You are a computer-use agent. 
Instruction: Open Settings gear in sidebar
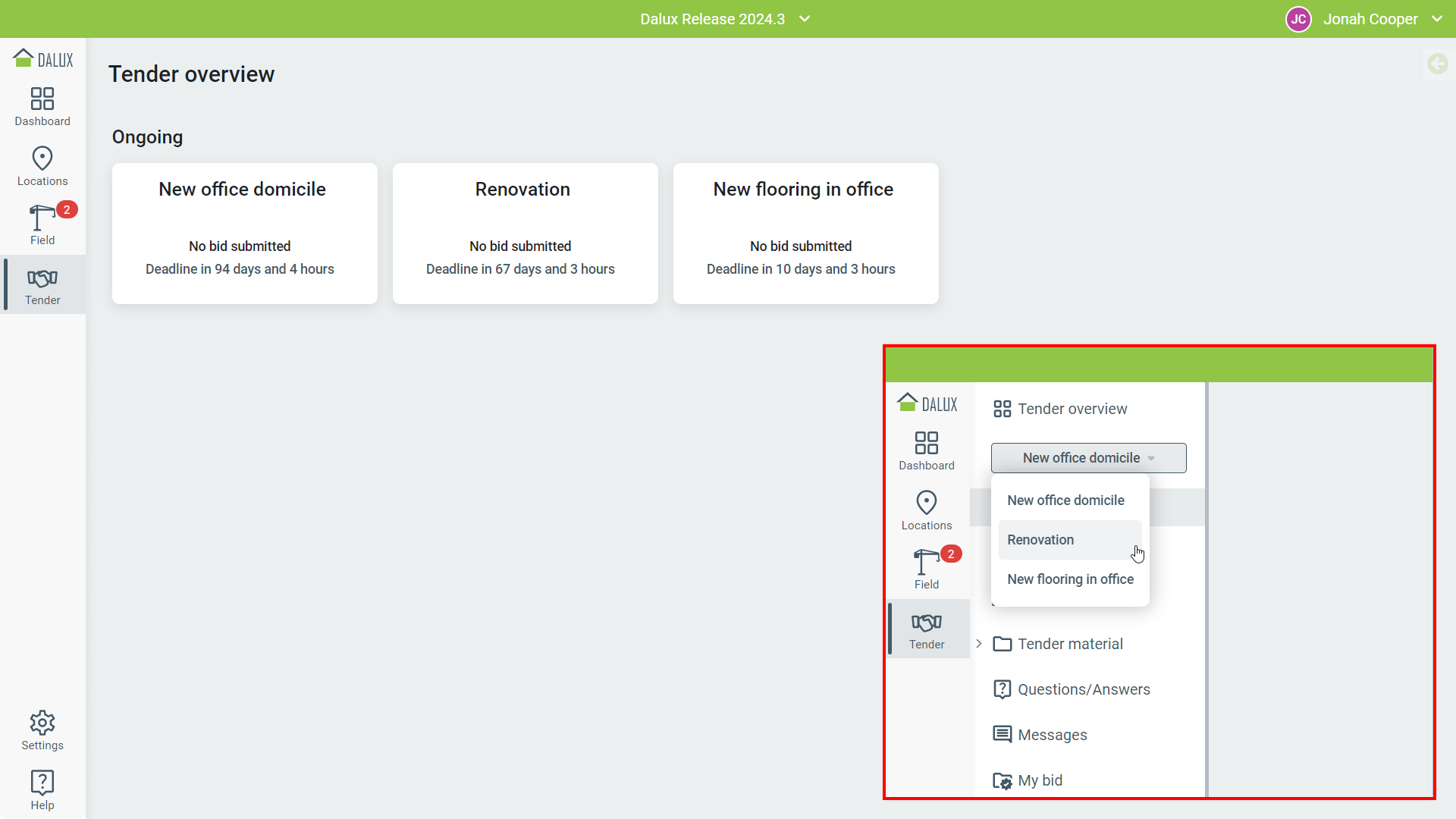[x=42, y=723]
